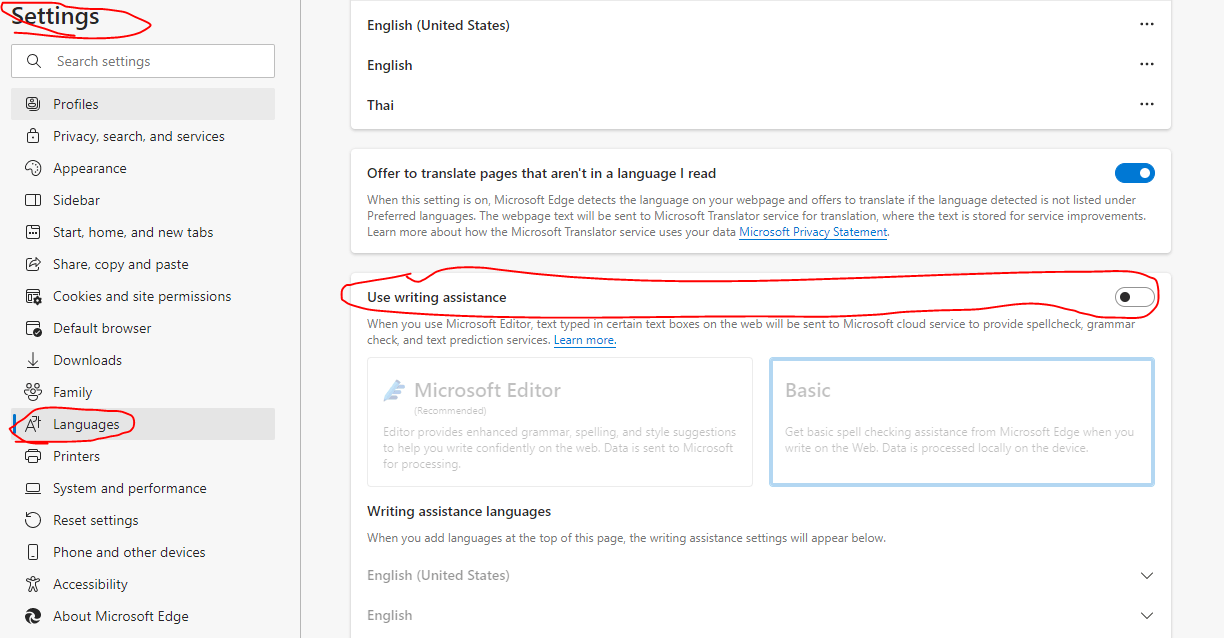Click the Downloads arrow icon

[x=33, y=360]
